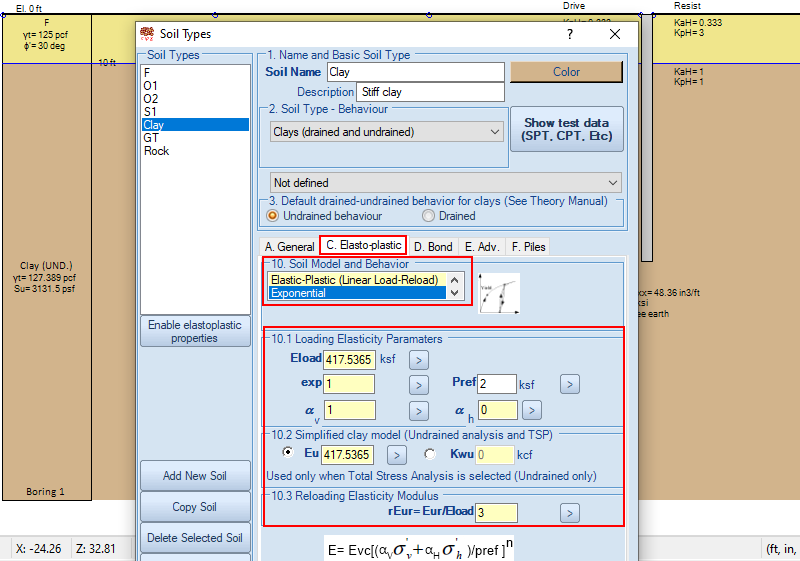Open the help question mark button

click(569, 34)
